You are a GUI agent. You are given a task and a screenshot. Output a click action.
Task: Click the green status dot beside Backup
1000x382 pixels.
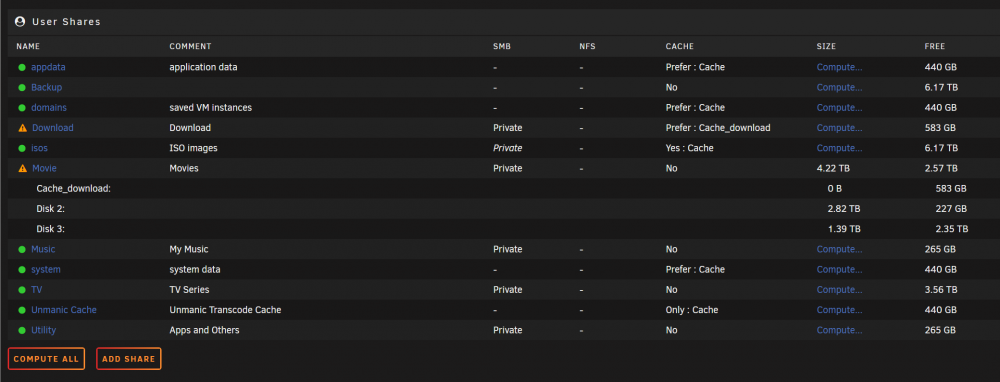pyautogui.click(x=22, y=87)
